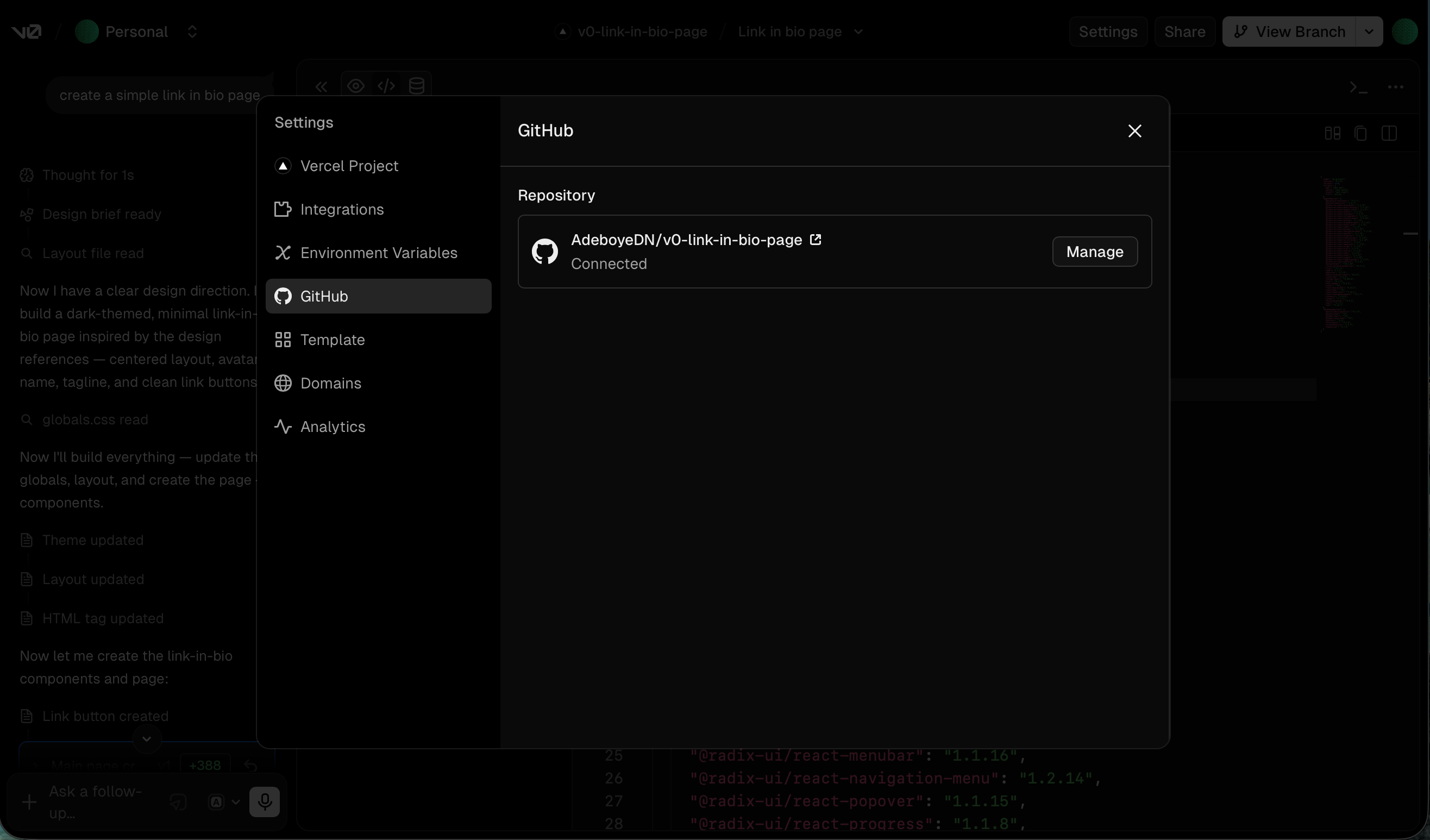
Task: Open the 'HTML tag updated' file step
Action: 92,618
